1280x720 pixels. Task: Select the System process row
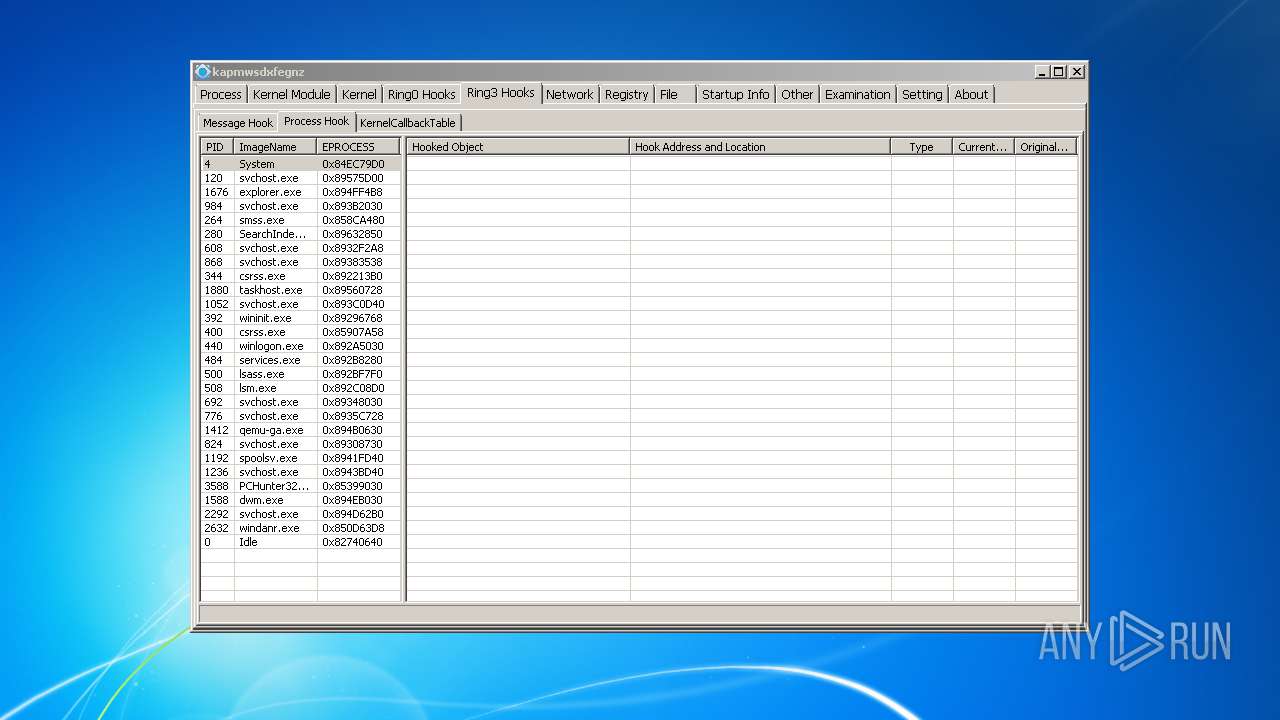(300, 164)
